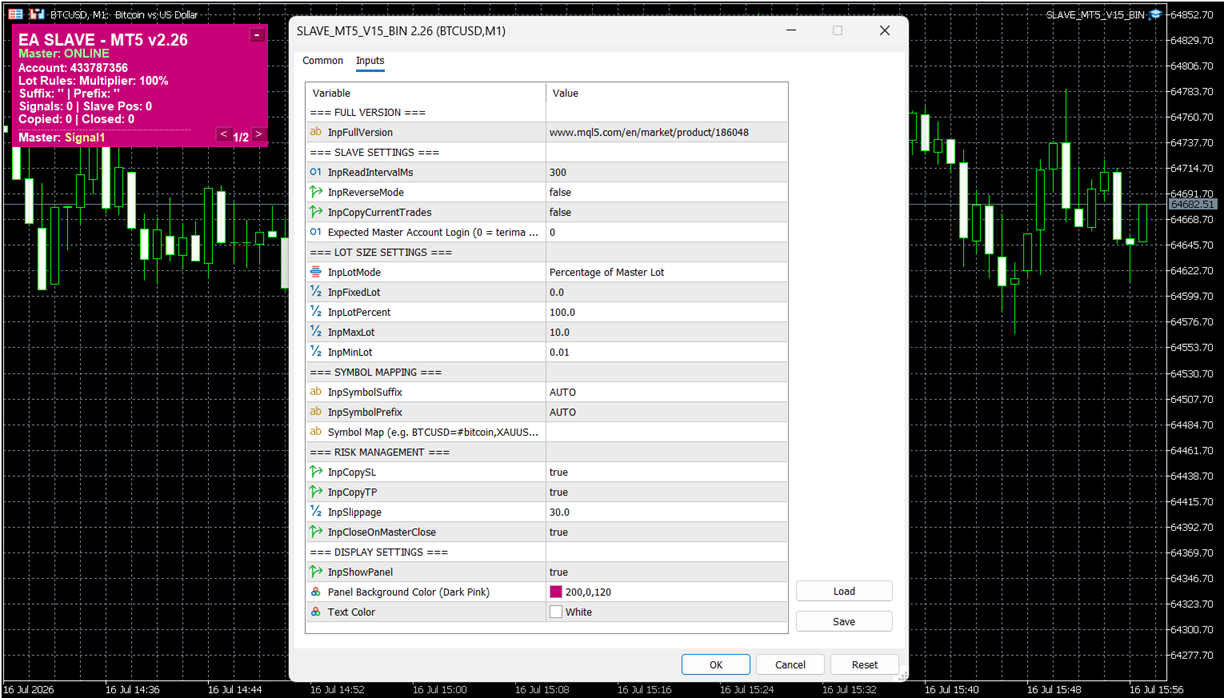Edit the InpSlippage value field 30.0
This screenshot has height=698, width=1224.
[x=667, y=512]
